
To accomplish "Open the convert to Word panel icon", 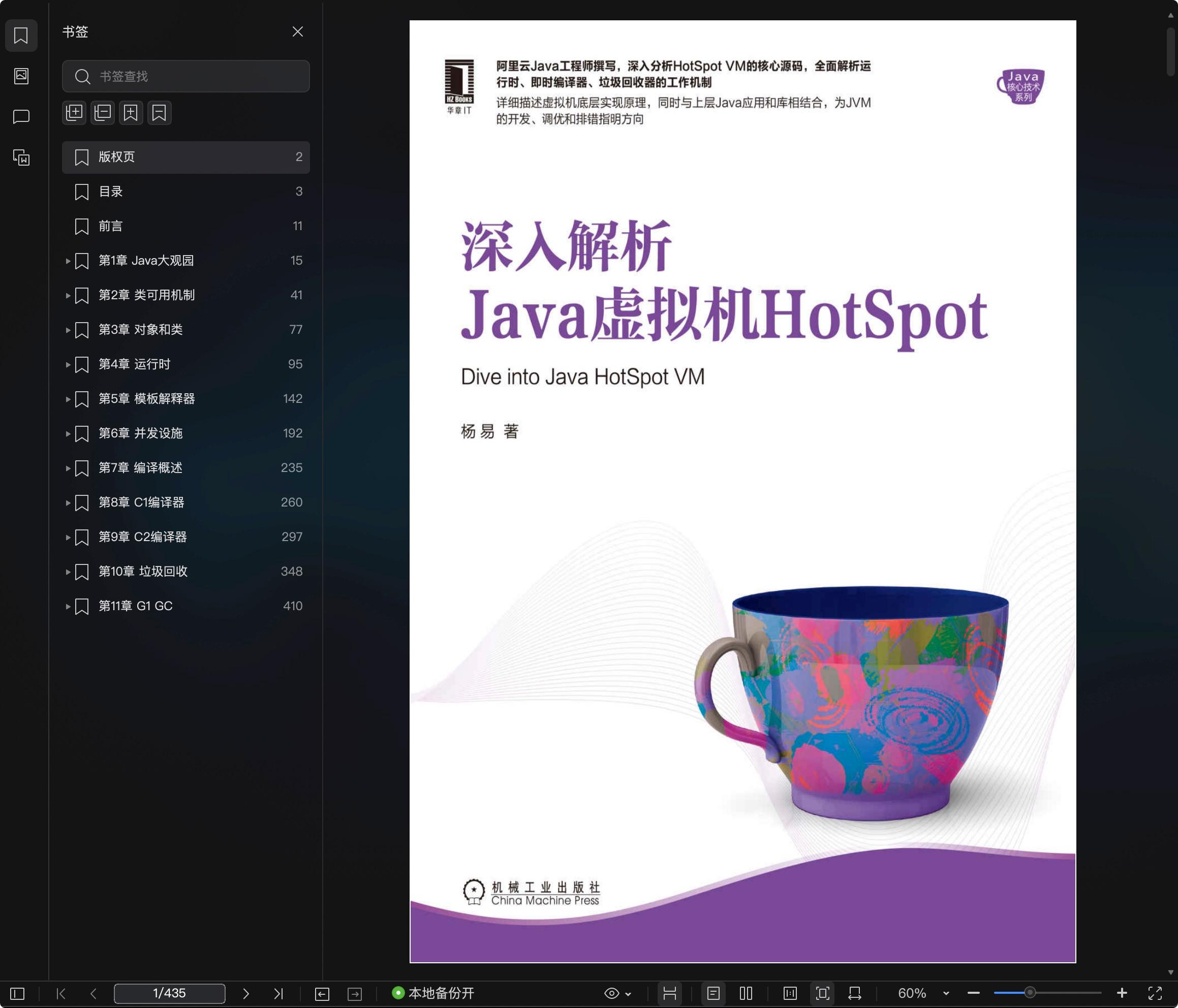I will [x=21, y=157].
